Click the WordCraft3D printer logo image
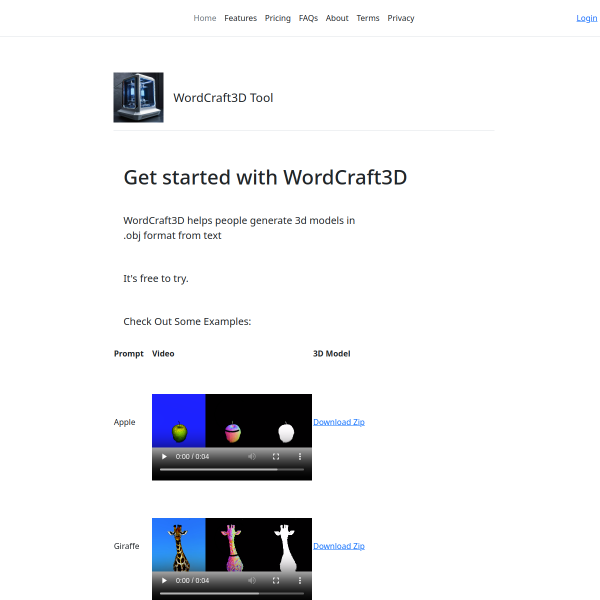This screenshot has height=600, width=600. point(139,98)
